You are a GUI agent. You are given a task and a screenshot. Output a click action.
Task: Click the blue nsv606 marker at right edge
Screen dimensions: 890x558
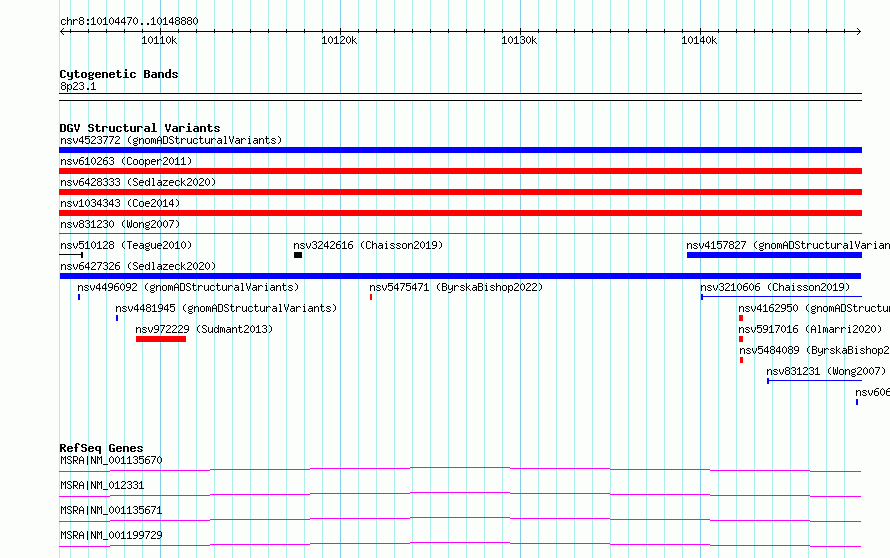[x=857, y=402]
